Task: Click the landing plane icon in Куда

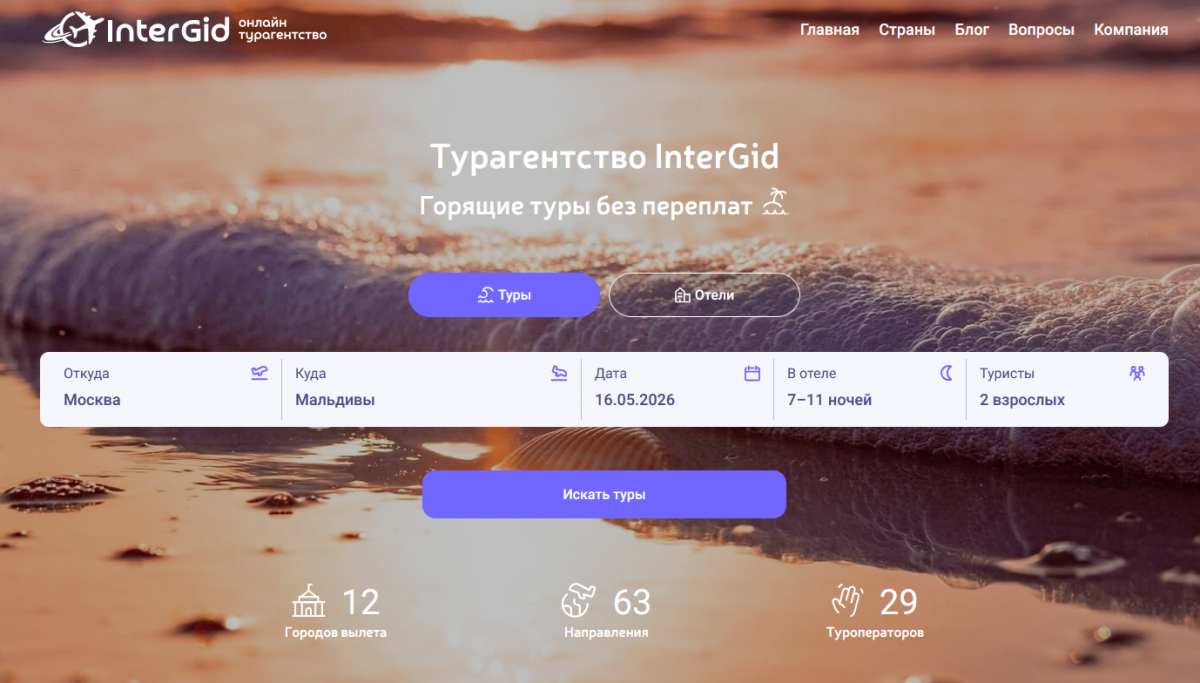Action: [559, 373]
